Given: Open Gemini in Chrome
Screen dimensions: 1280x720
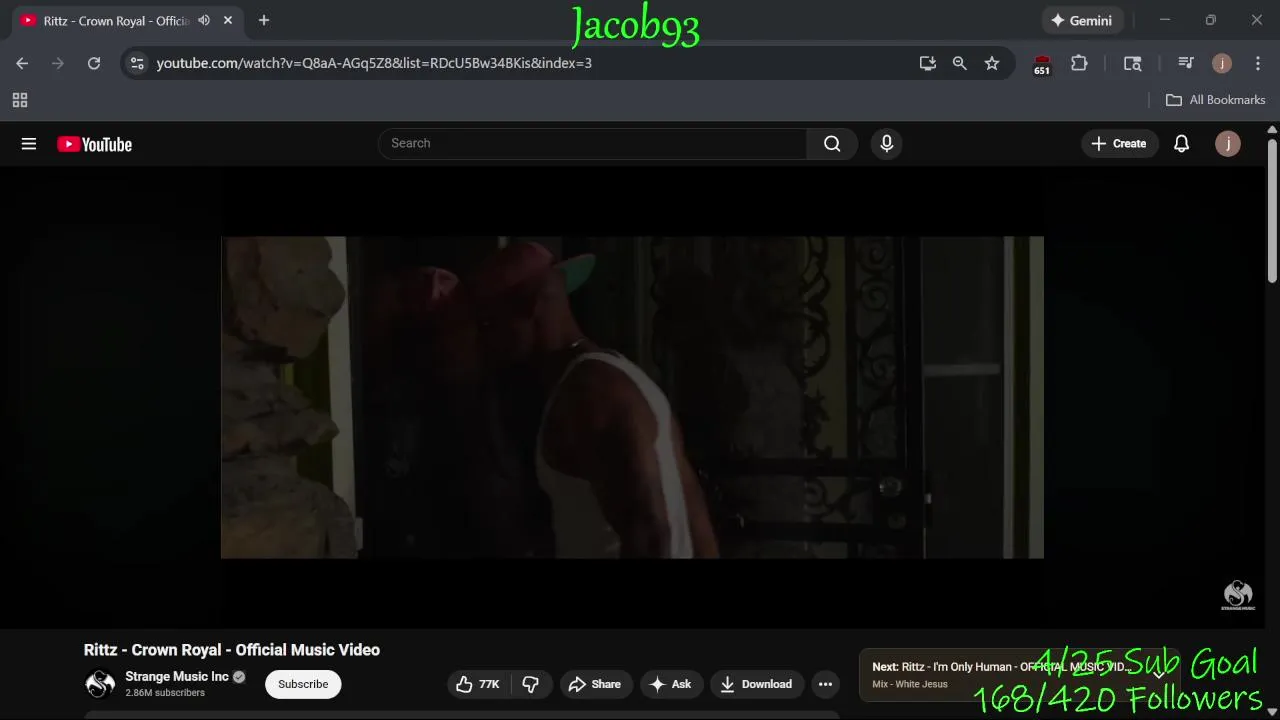Looking at the screenshot, I should 1081,20.
